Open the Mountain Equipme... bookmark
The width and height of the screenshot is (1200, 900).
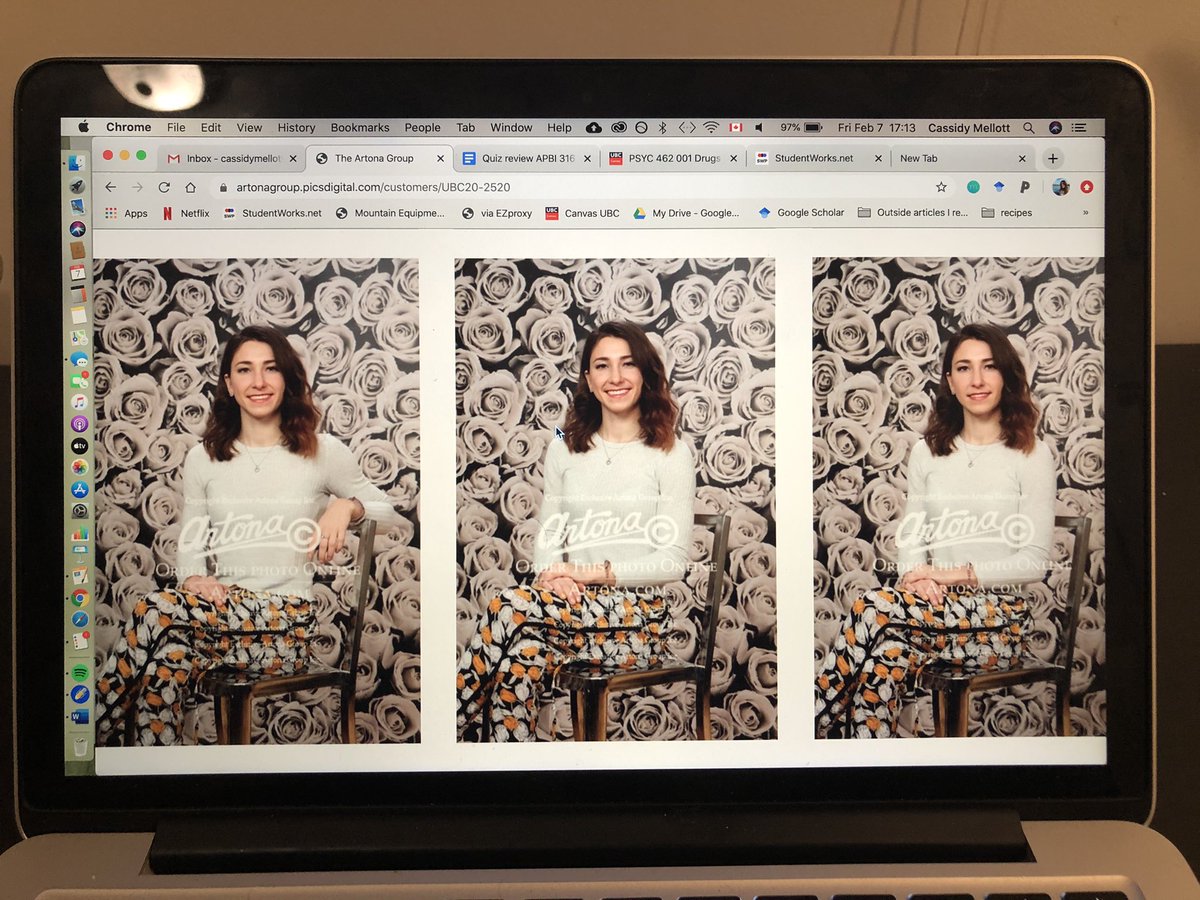coord(391,213)
